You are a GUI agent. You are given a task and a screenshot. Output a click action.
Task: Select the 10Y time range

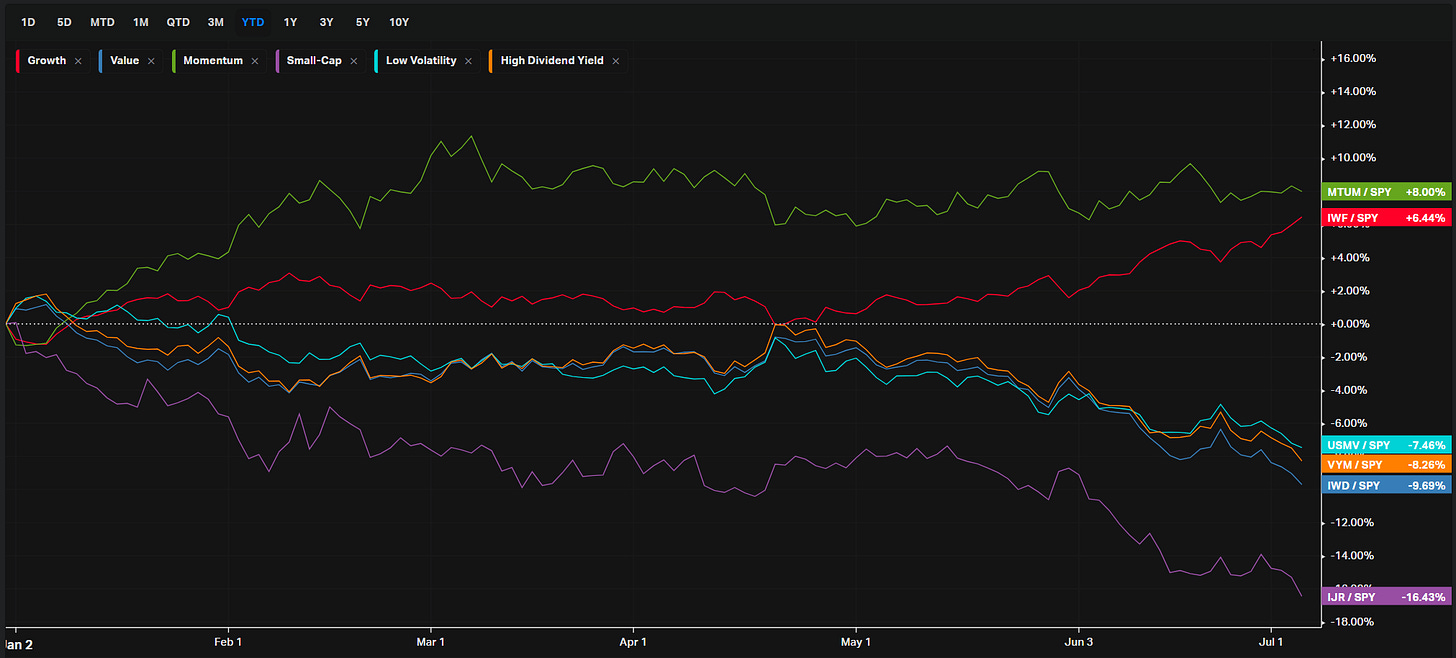point(399,22)
